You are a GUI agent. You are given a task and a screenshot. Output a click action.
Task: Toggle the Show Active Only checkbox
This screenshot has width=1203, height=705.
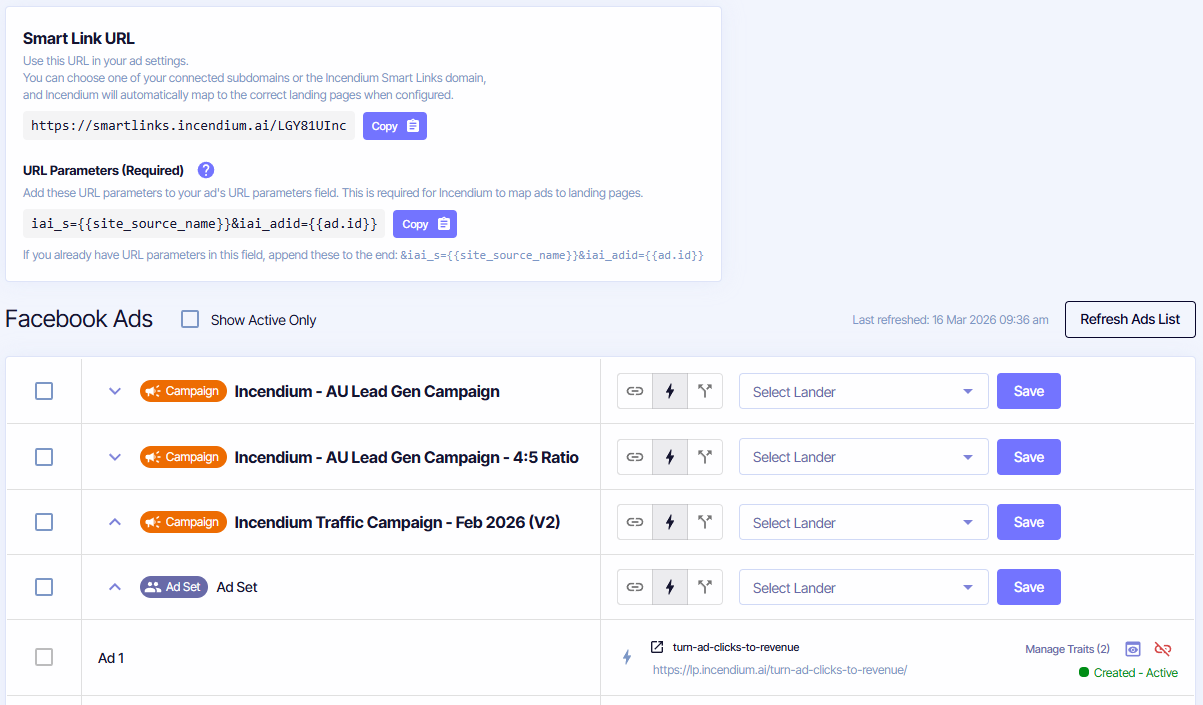click(190, 319)
